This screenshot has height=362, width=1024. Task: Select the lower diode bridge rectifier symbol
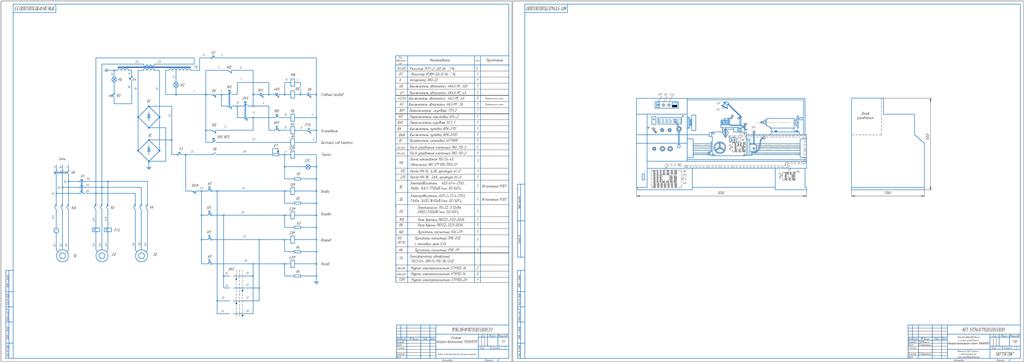click(150, 150)
